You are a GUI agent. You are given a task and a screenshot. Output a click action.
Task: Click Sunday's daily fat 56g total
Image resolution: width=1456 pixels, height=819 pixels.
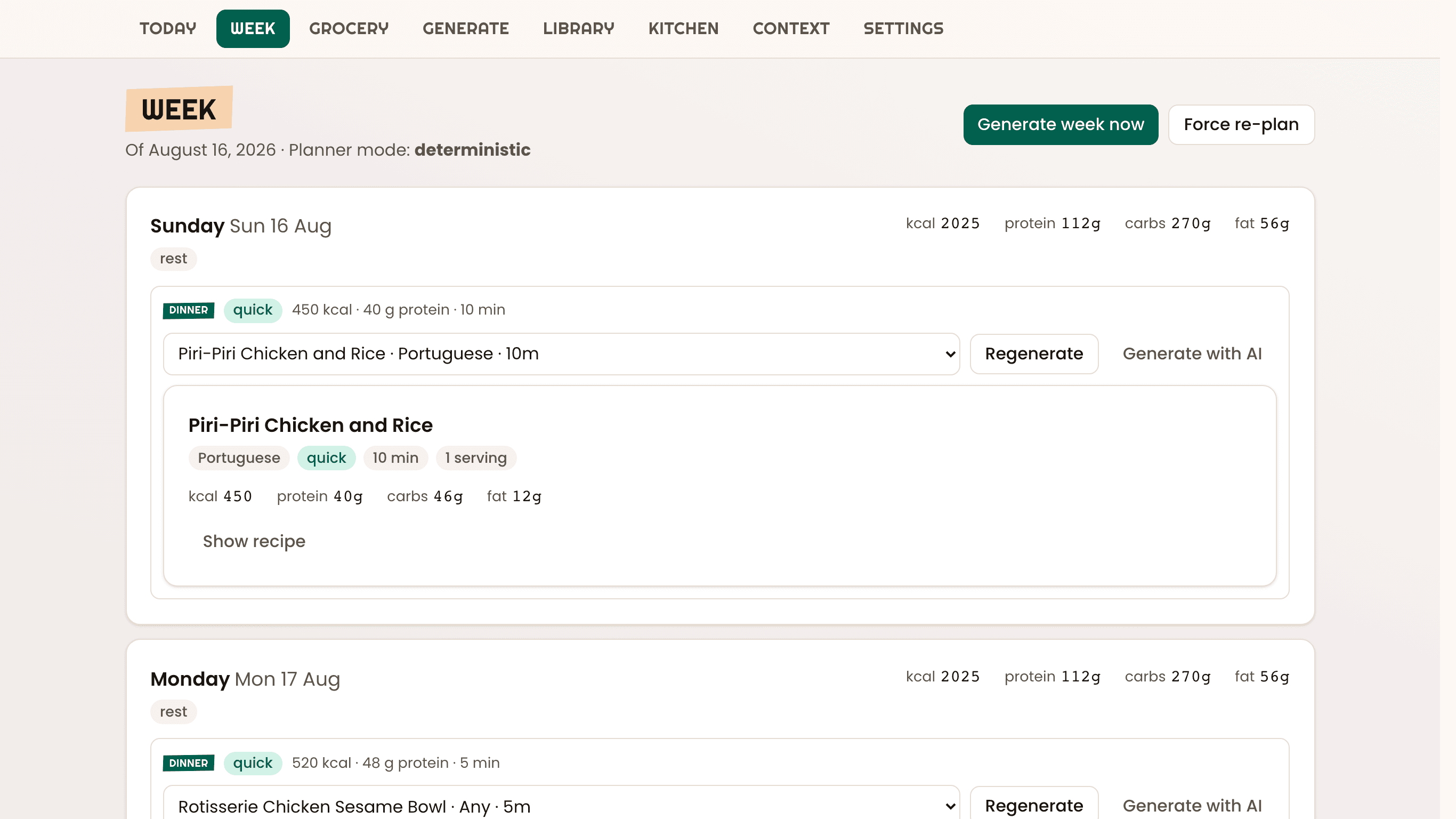pos(1261,223)
